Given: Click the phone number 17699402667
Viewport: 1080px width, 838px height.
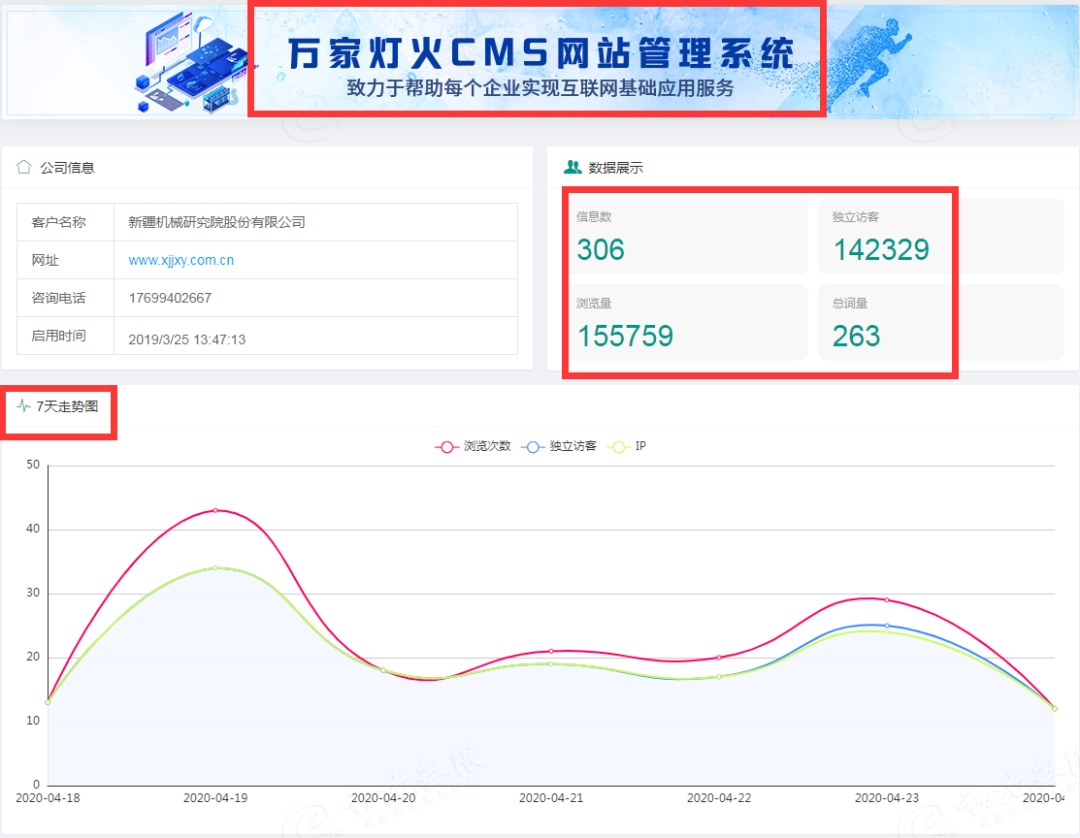Looking at the screenshot, I should pos(170,298).
